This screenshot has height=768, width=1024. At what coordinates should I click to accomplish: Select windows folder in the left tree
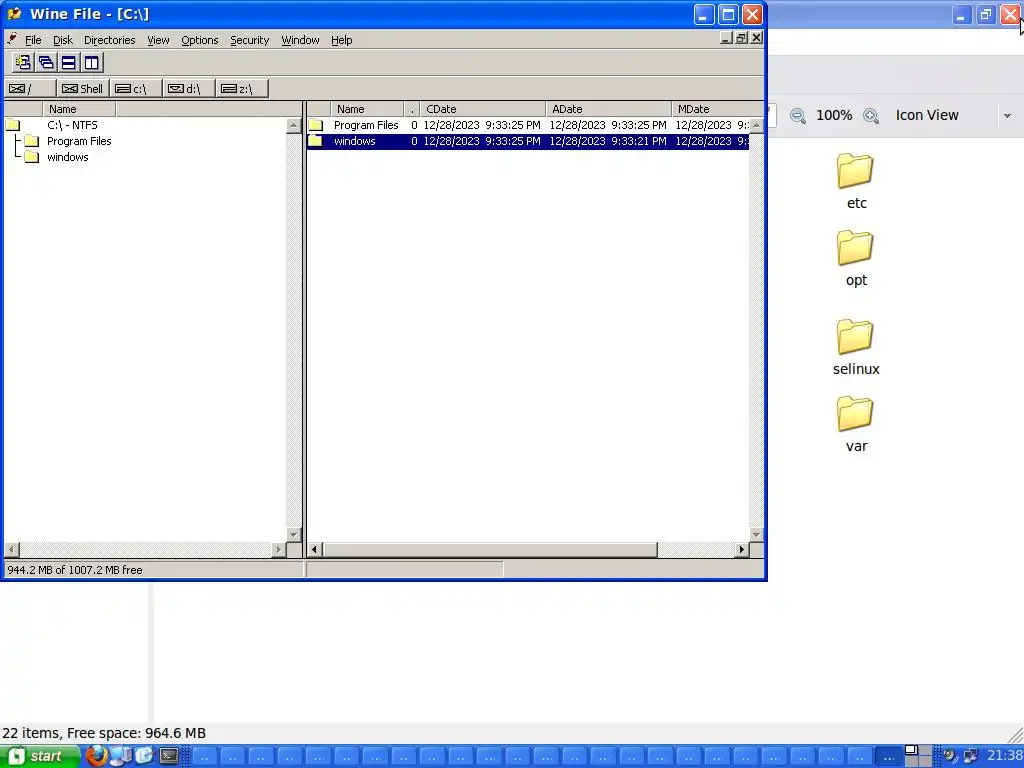pyautogui.click(x=67, y=157)
